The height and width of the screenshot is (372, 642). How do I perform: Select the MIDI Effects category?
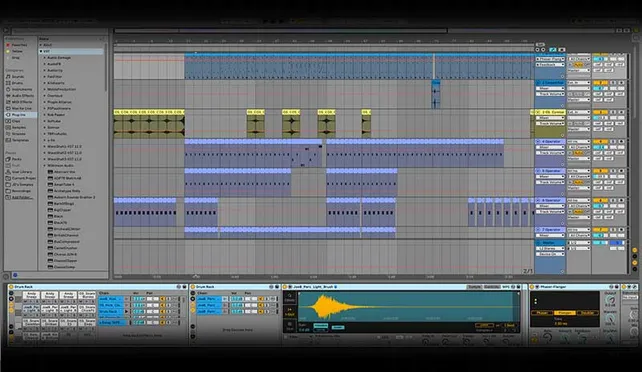(x=22, y=102)
